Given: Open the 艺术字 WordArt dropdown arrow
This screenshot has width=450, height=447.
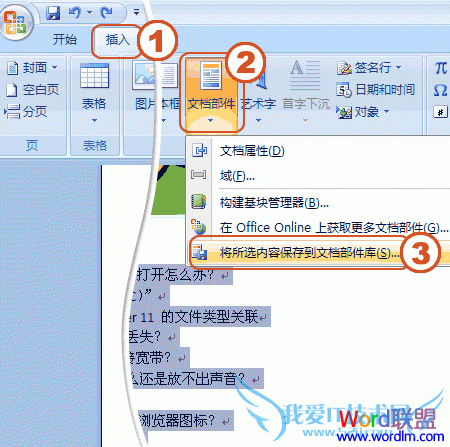Looking at the screenshot, I should 259,120.
